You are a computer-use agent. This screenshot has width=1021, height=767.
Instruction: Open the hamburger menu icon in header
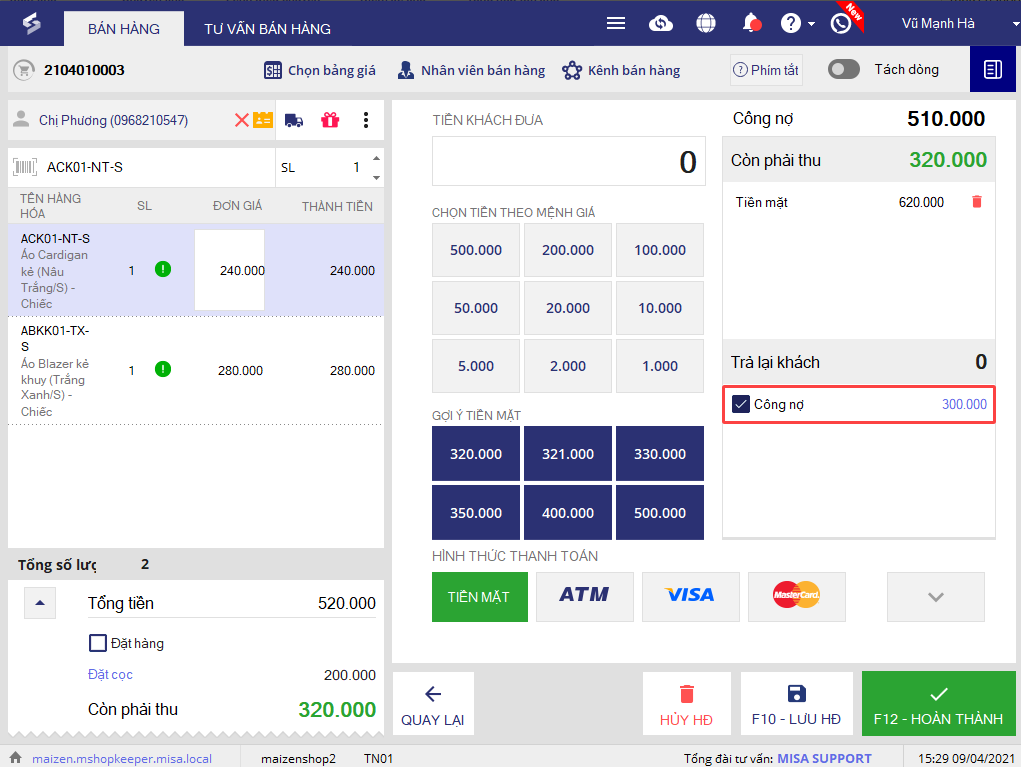point(615,23)
